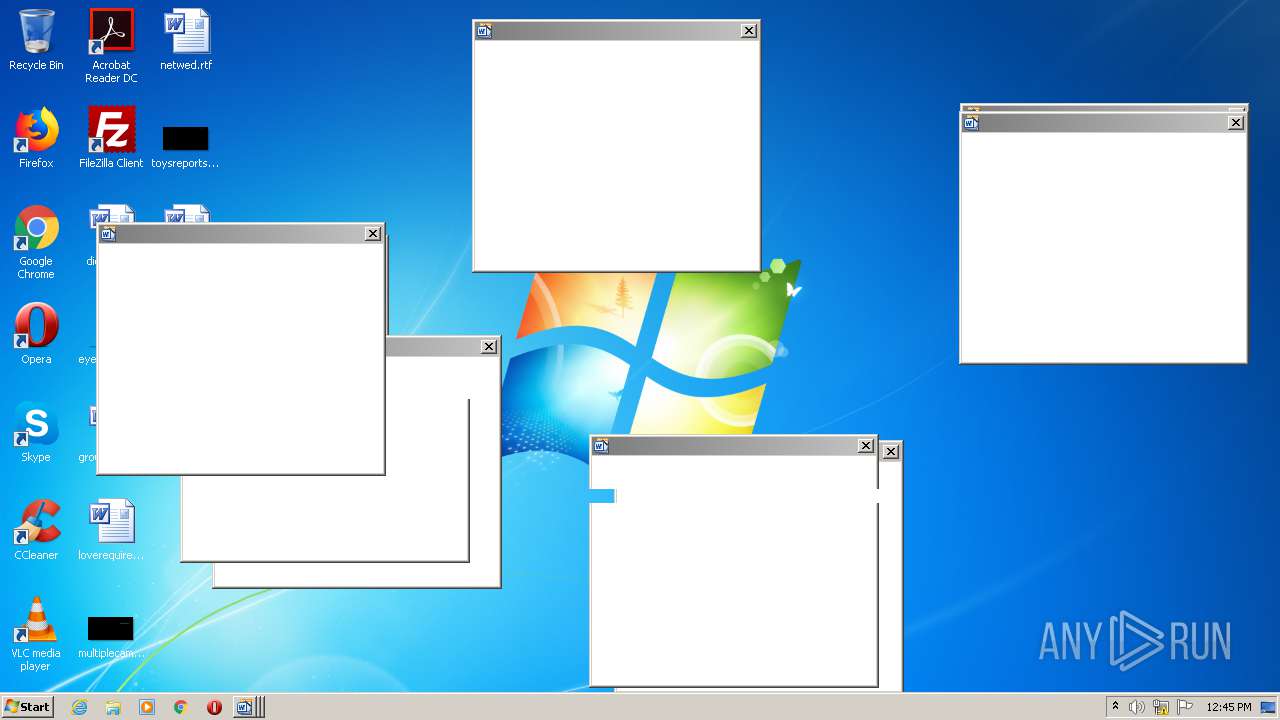Select the loverequire document icon
This screenshot has height=720, width=1280.
[111, 530]
